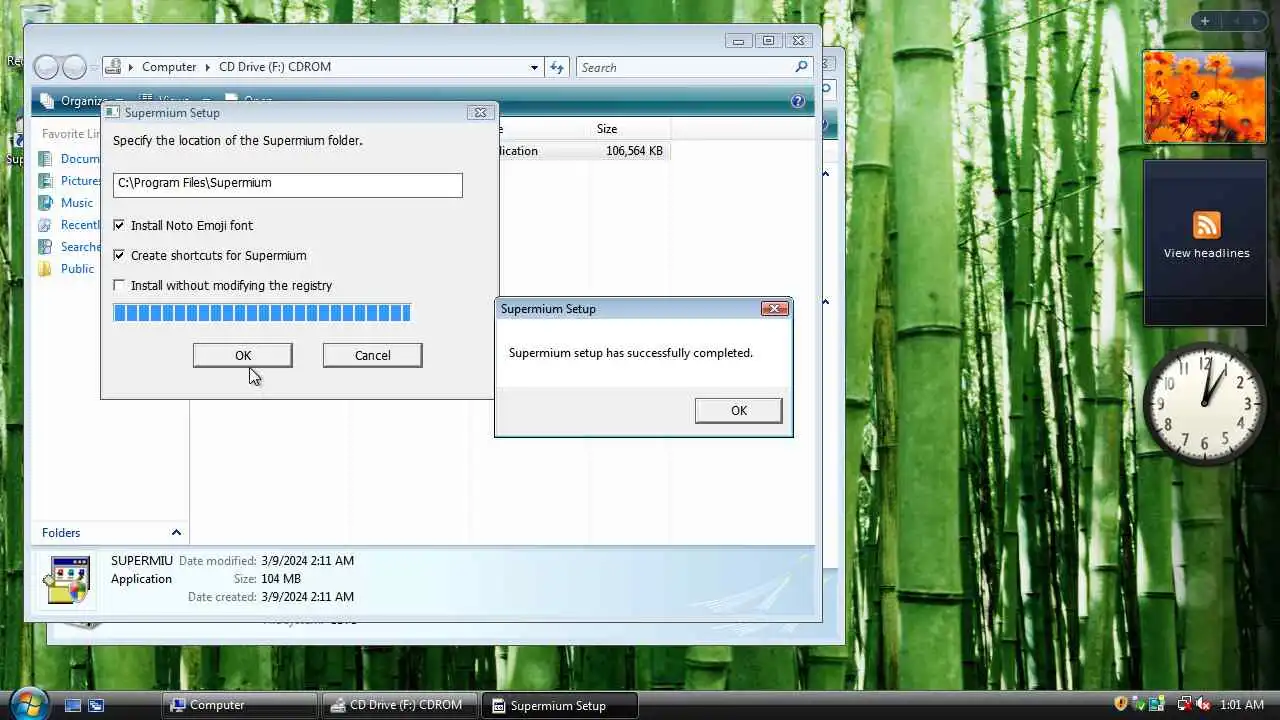Close the Supermium Setup options dialog
Image resolution: width=1280 pixels, height=720 pixels.
480,113
